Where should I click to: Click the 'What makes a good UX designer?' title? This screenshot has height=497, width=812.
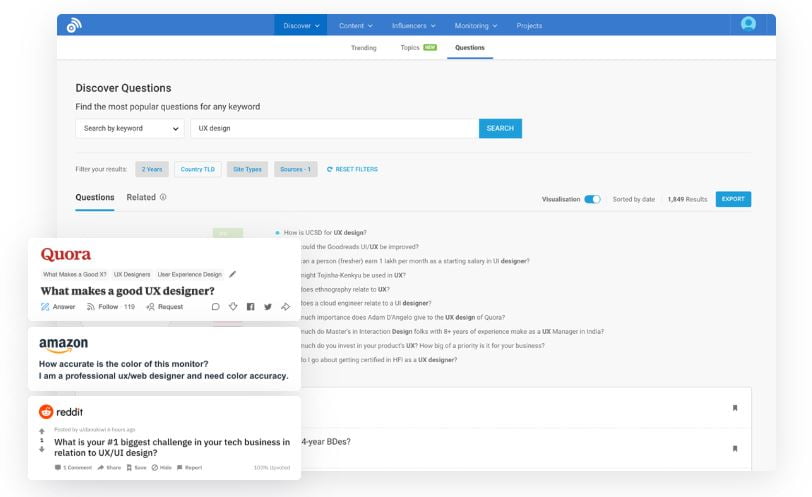point(127,291)
